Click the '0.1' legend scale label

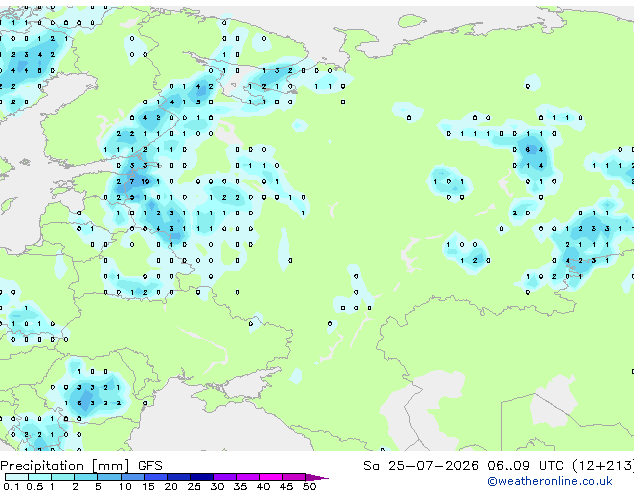11,486
